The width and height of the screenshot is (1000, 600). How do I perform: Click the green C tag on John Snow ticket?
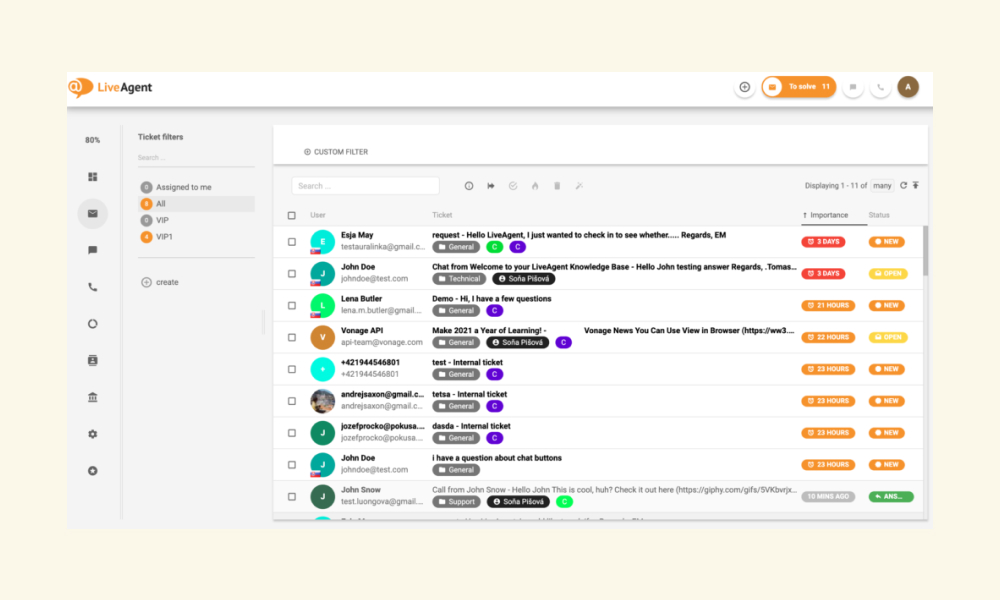pos(564,502)
